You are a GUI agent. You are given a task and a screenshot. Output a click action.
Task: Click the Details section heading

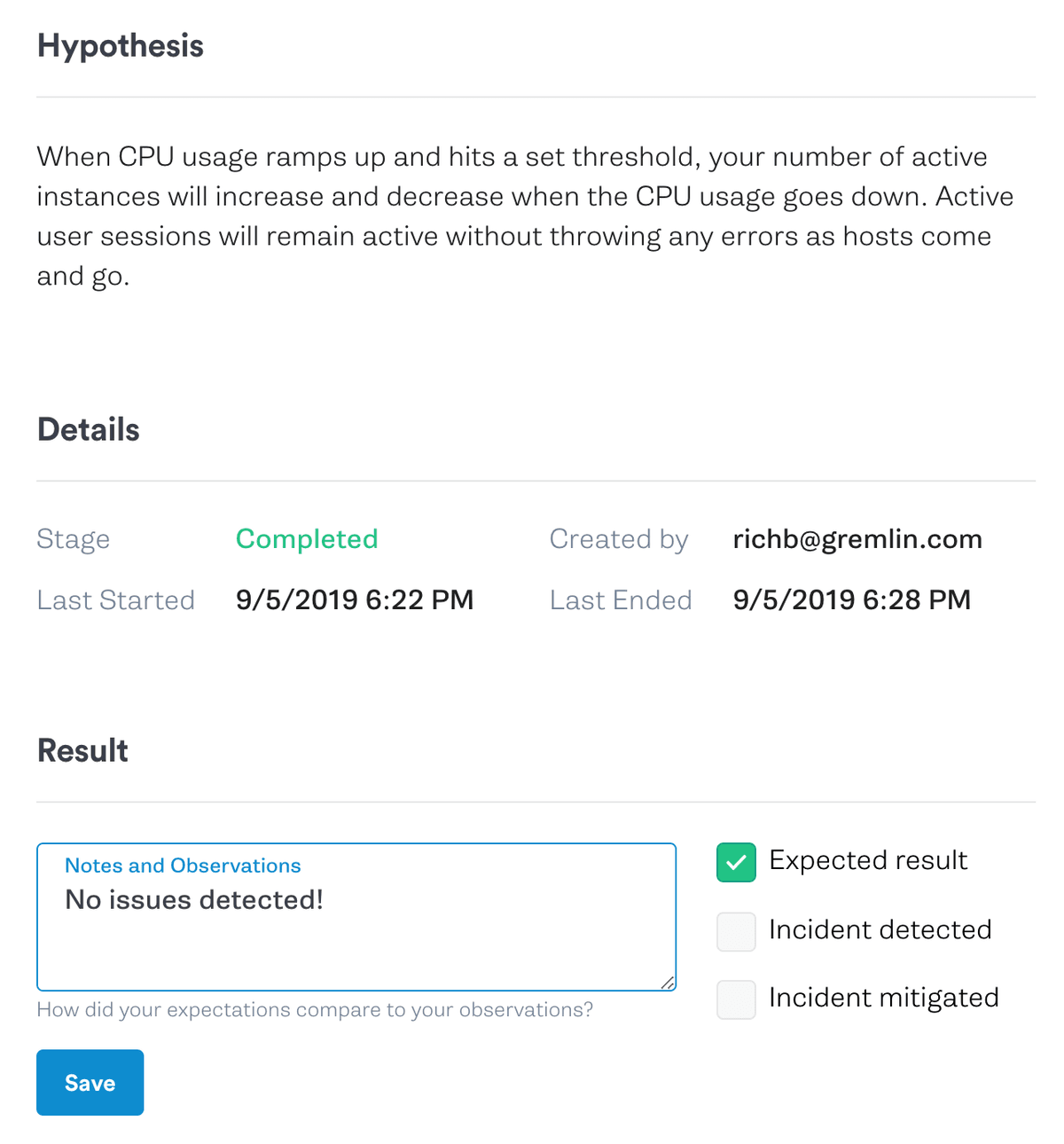point(89,430)
